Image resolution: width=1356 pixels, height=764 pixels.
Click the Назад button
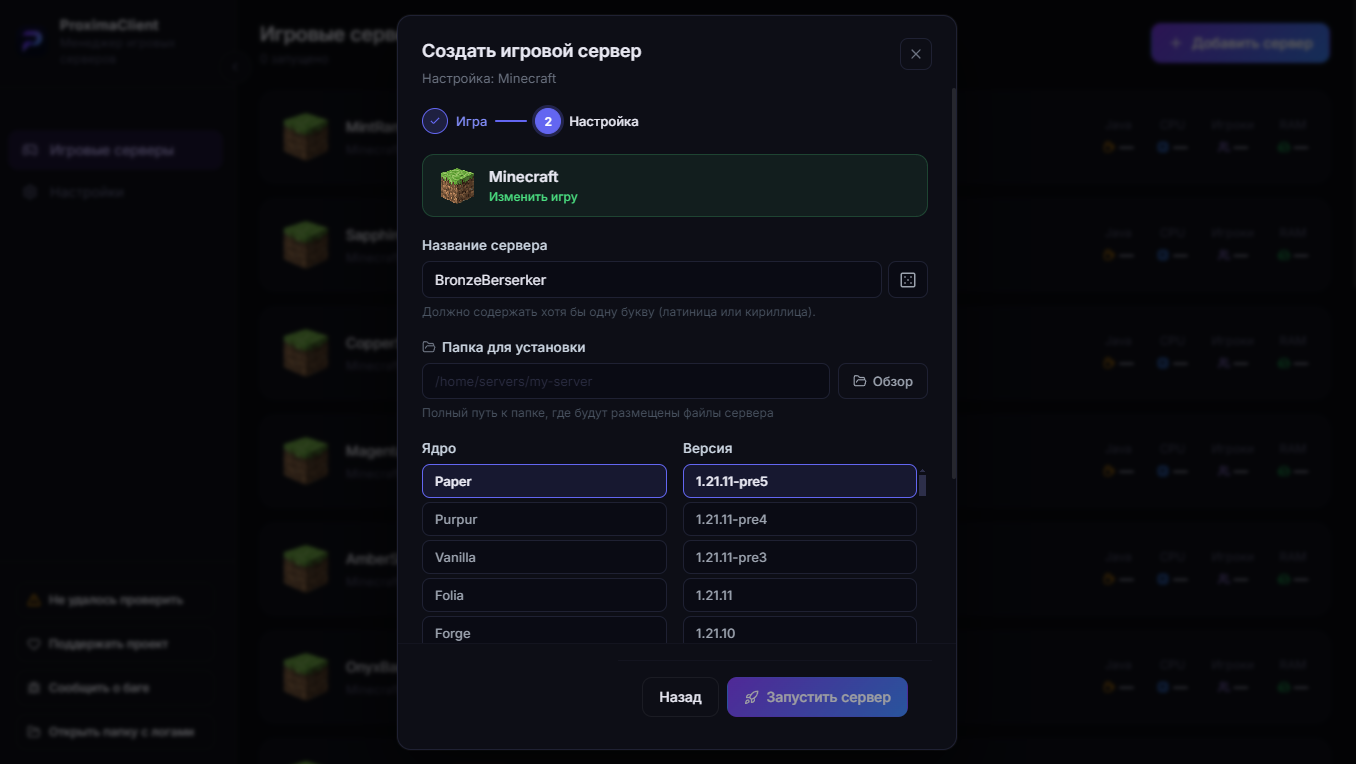coord(680,697)
